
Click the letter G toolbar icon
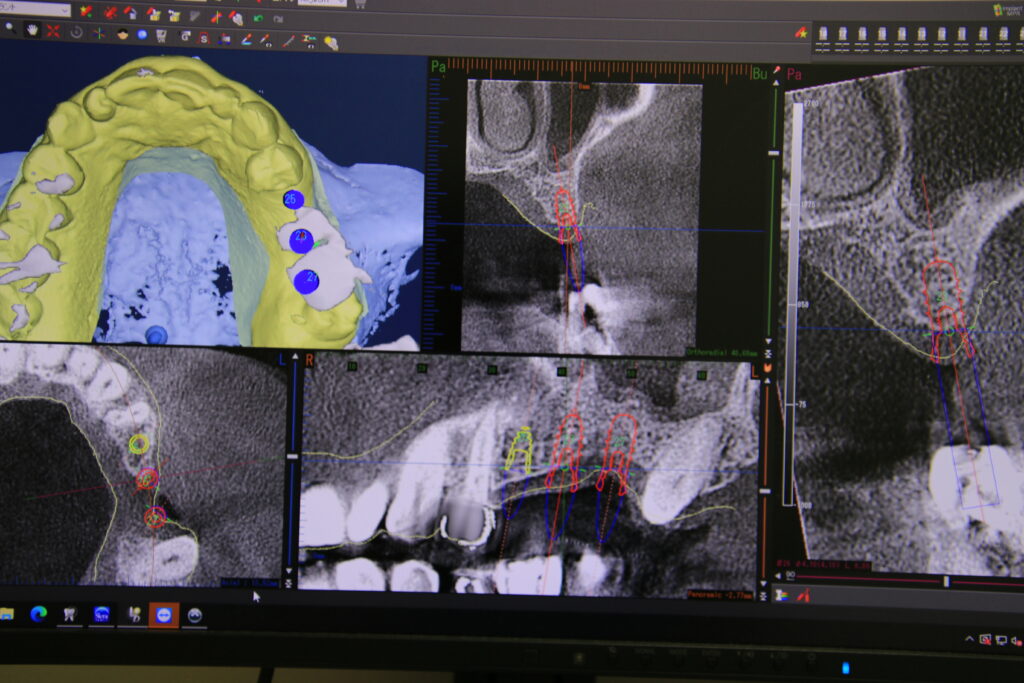click(x=185, y=37)
